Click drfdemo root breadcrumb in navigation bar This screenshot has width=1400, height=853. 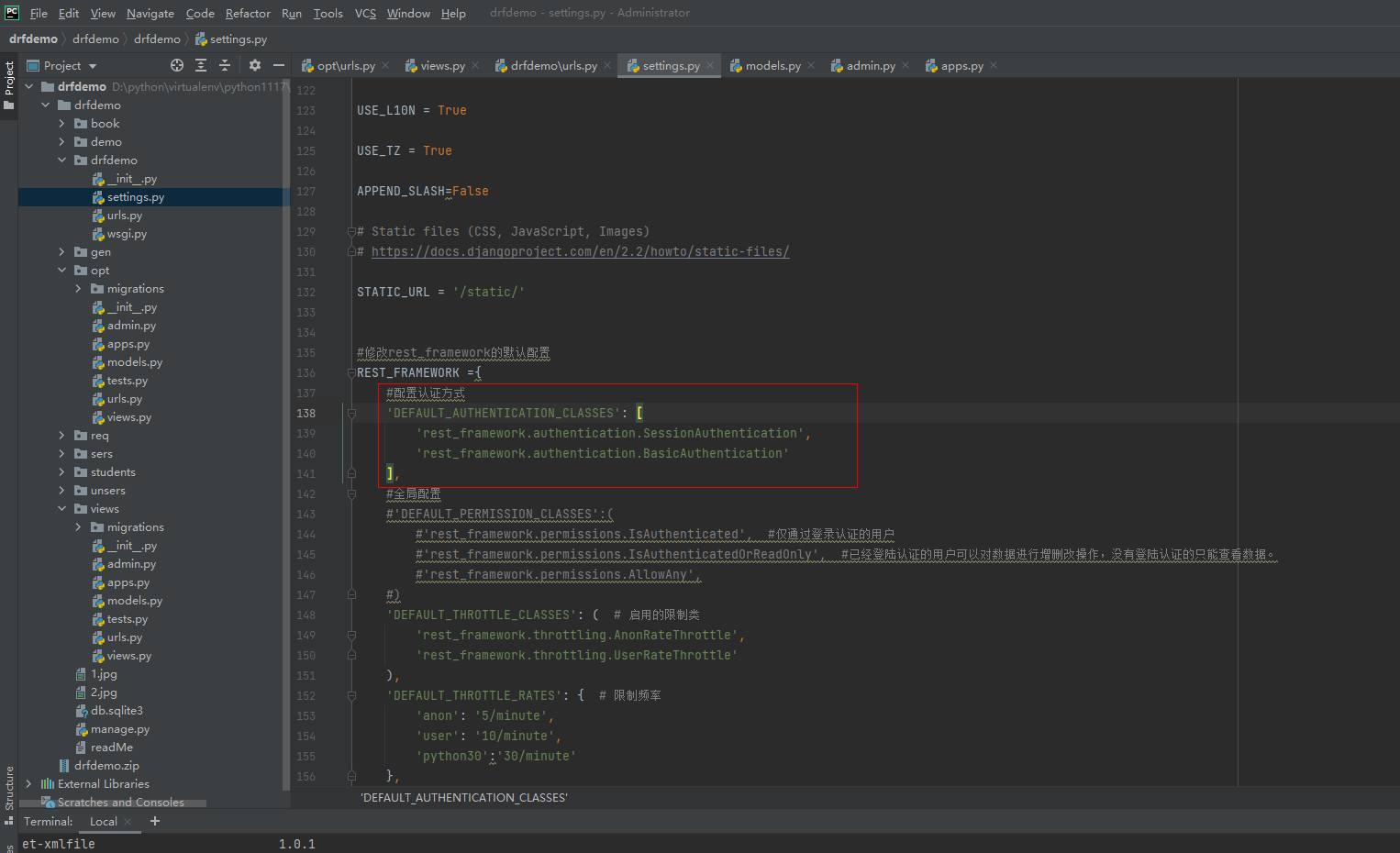[x=33, y=39]
